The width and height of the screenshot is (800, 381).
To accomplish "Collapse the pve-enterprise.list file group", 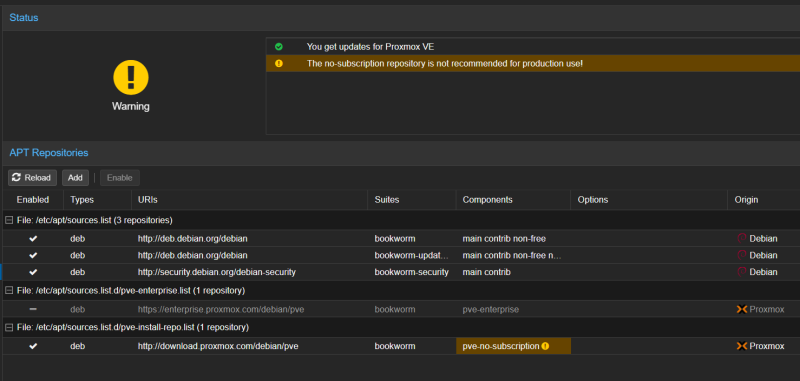I will 9,290.
